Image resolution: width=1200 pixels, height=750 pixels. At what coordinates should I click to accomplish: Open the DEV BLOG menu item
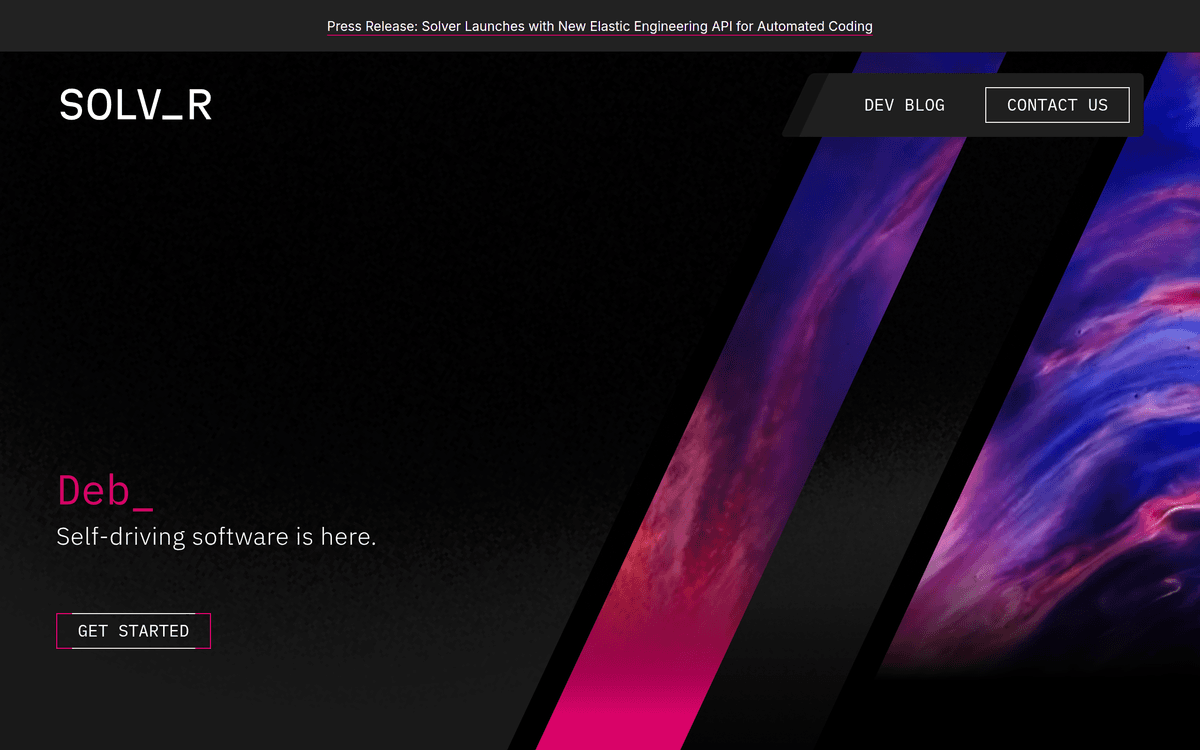point(904,105)
